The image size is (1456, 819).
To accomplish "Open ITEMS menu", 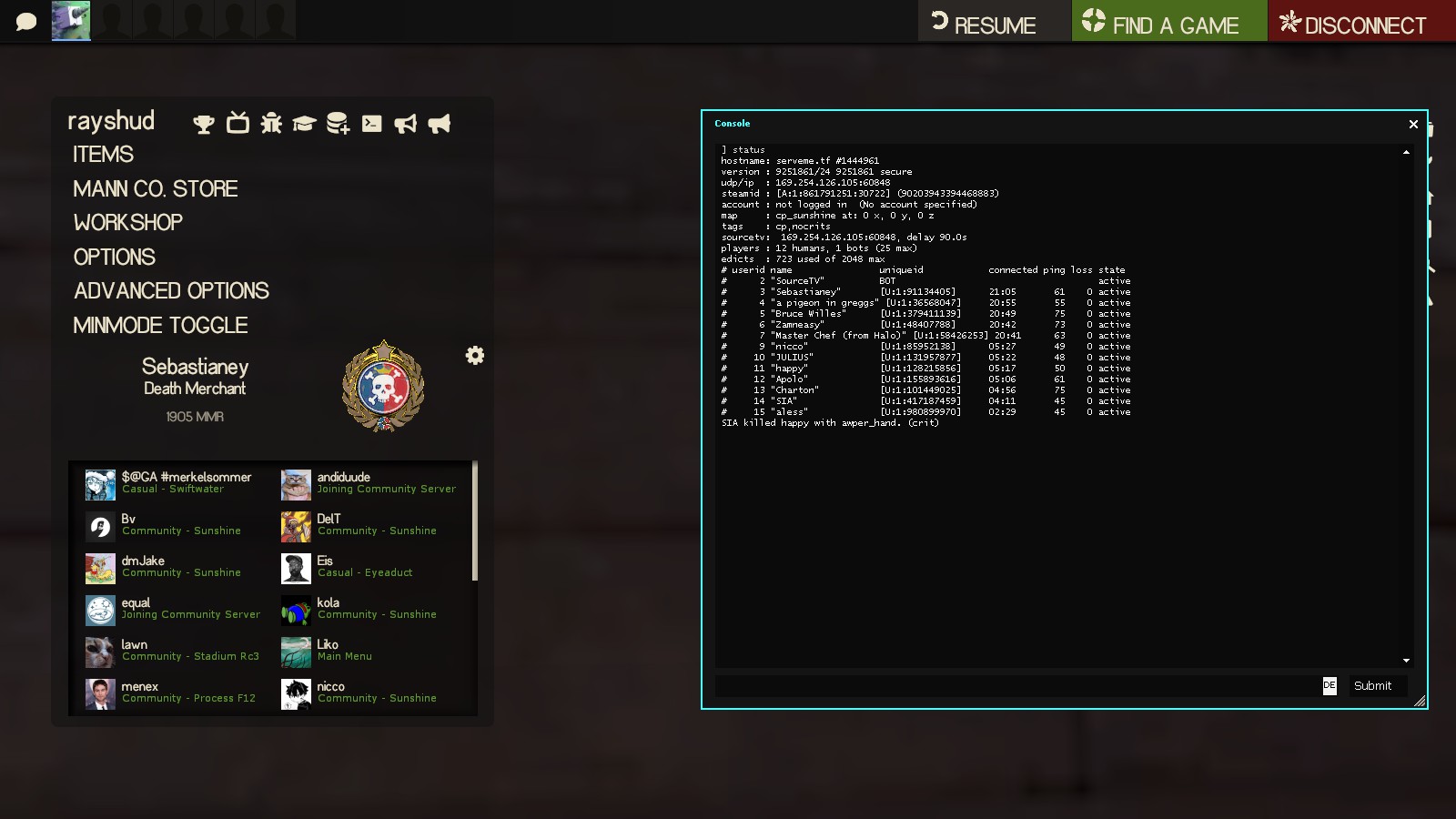I will point(103,155).
